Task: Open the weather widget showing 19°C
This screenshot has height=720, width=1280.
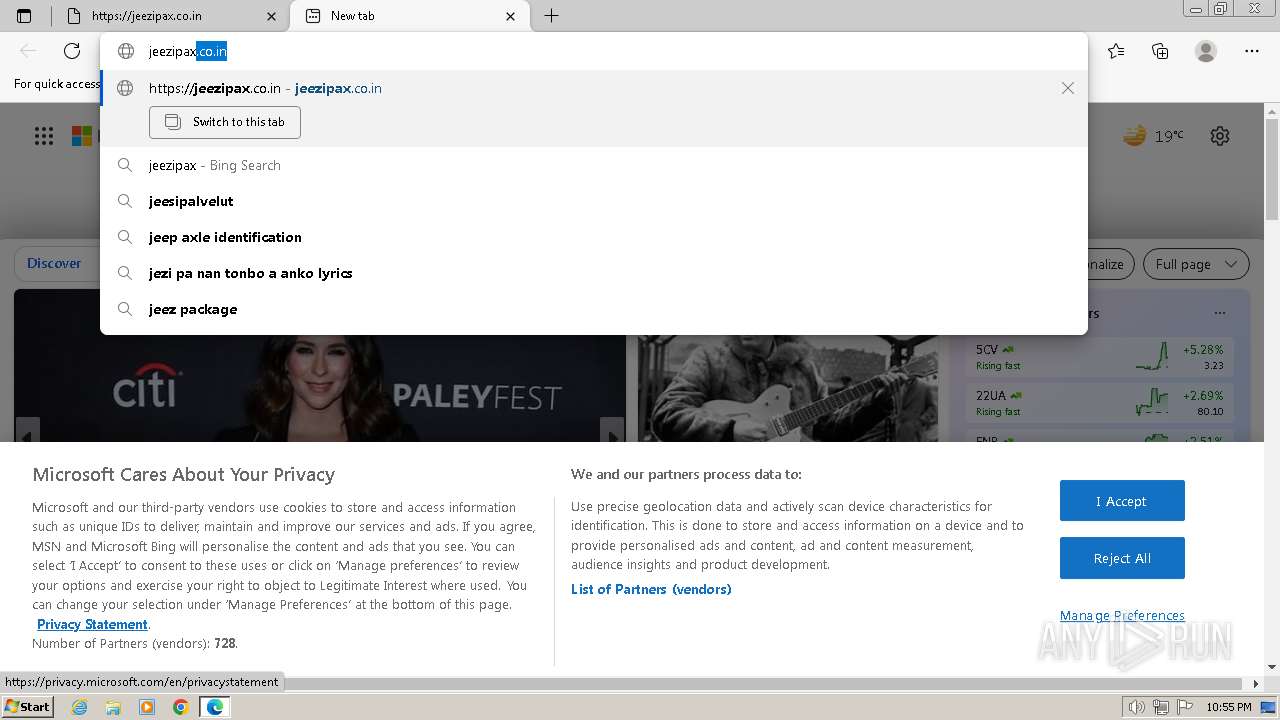Action: click(x=1153, y=136)
